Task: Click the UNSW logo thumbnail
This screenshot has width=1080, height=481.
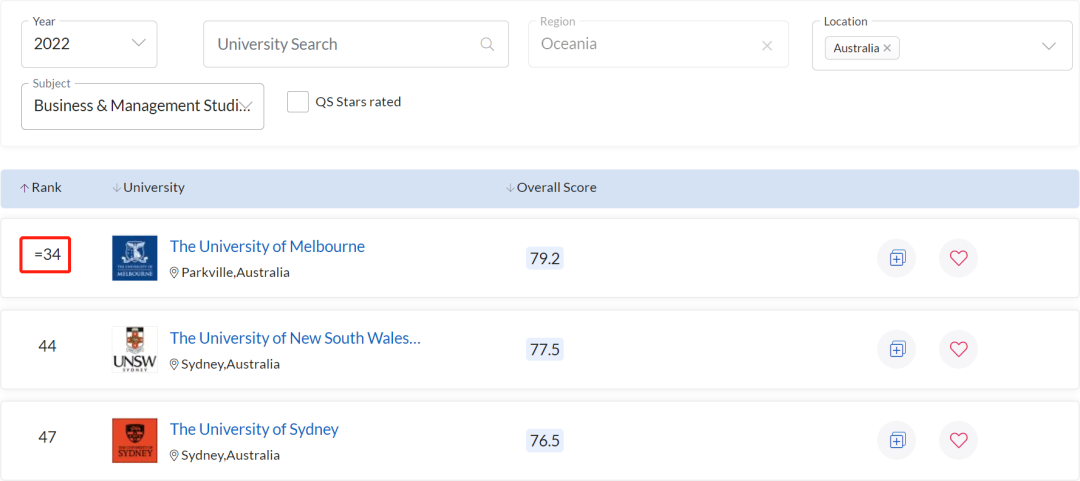Action: point(134,349)
